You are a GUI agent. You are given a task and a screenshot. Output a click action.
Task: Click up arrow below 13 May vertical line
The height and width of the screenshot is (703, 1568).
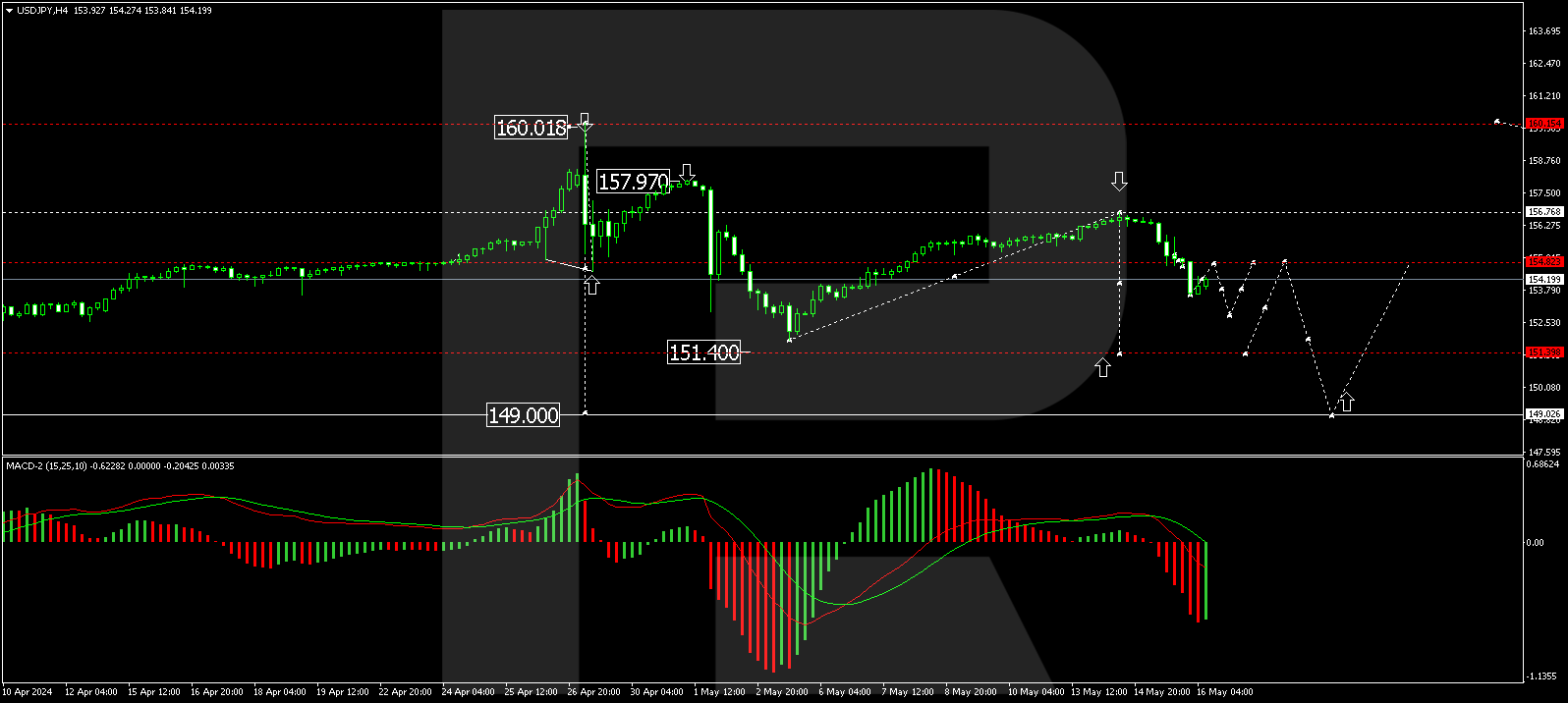click(1103, 367)
